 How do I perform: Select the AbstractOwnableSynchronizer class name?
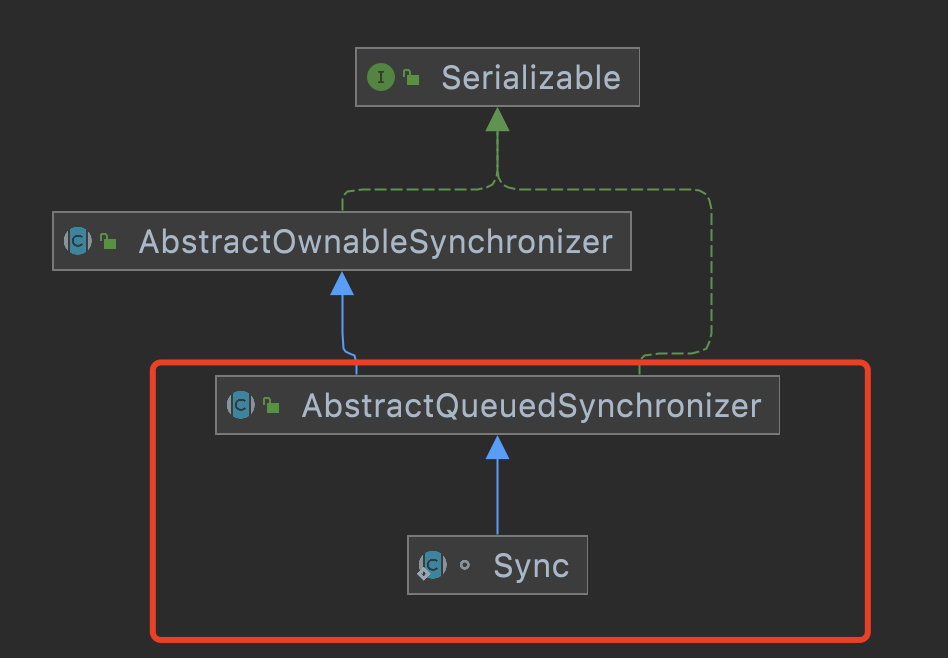point(375,241)
